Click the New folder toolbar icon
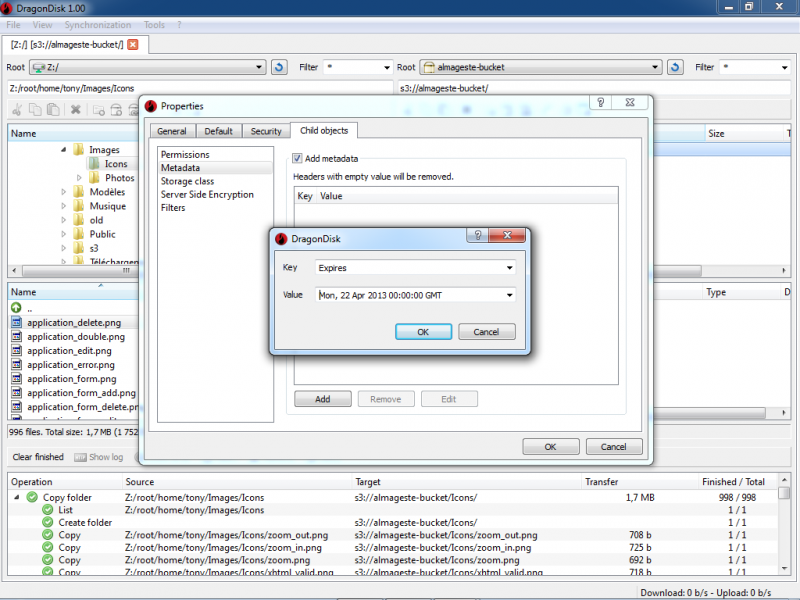The image size is (800, 600). click(x=99, y=110)
